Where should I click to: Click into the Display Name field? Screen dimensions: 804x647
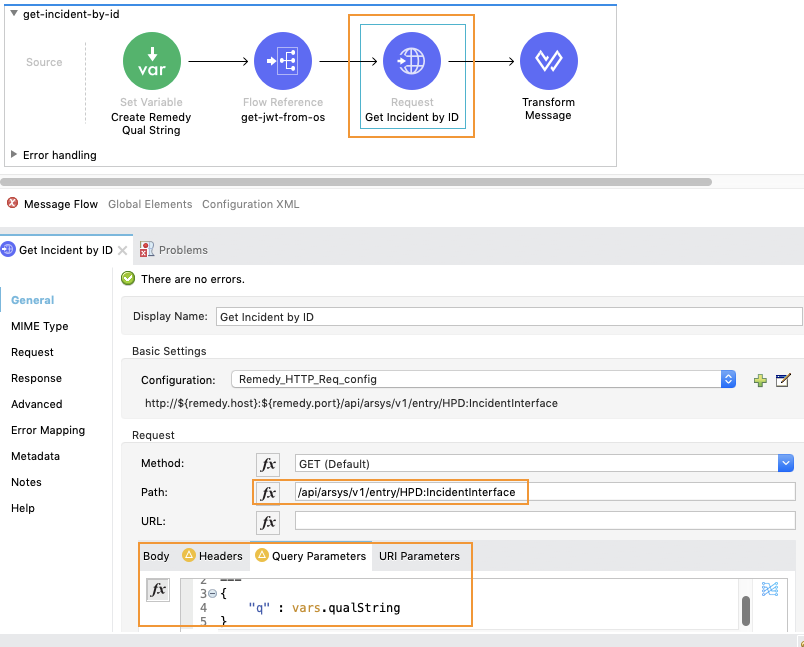(x=509, y=317)
